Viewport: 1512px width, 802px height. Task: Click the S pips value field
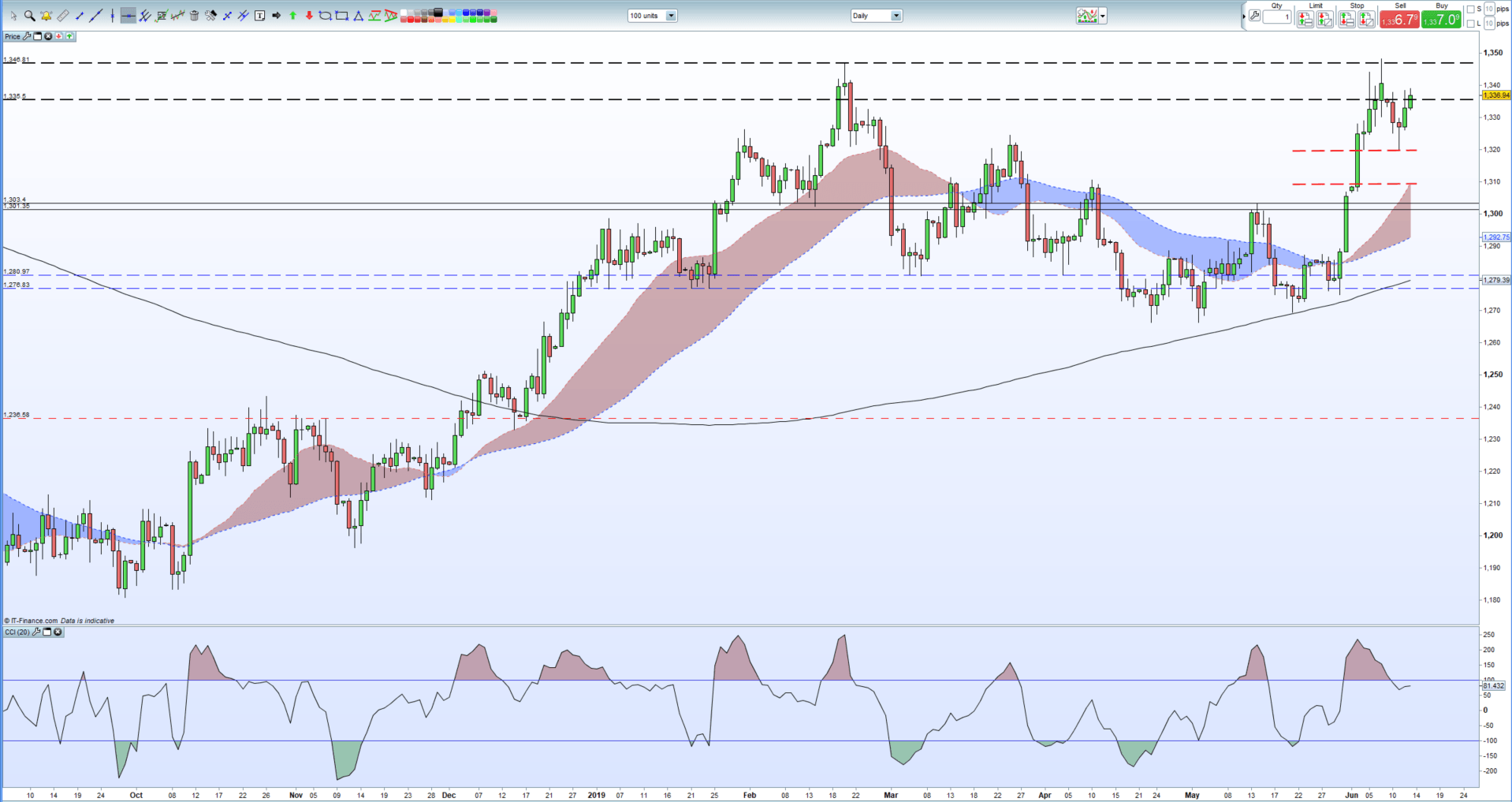(x=1489, y=9)
